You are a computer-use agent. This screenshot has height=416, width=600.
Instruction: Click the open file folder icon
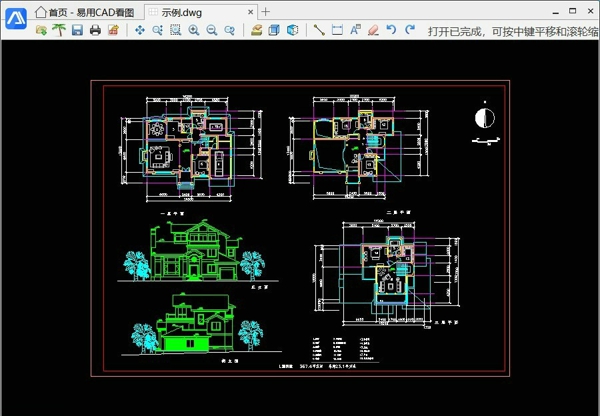point(41,31)
